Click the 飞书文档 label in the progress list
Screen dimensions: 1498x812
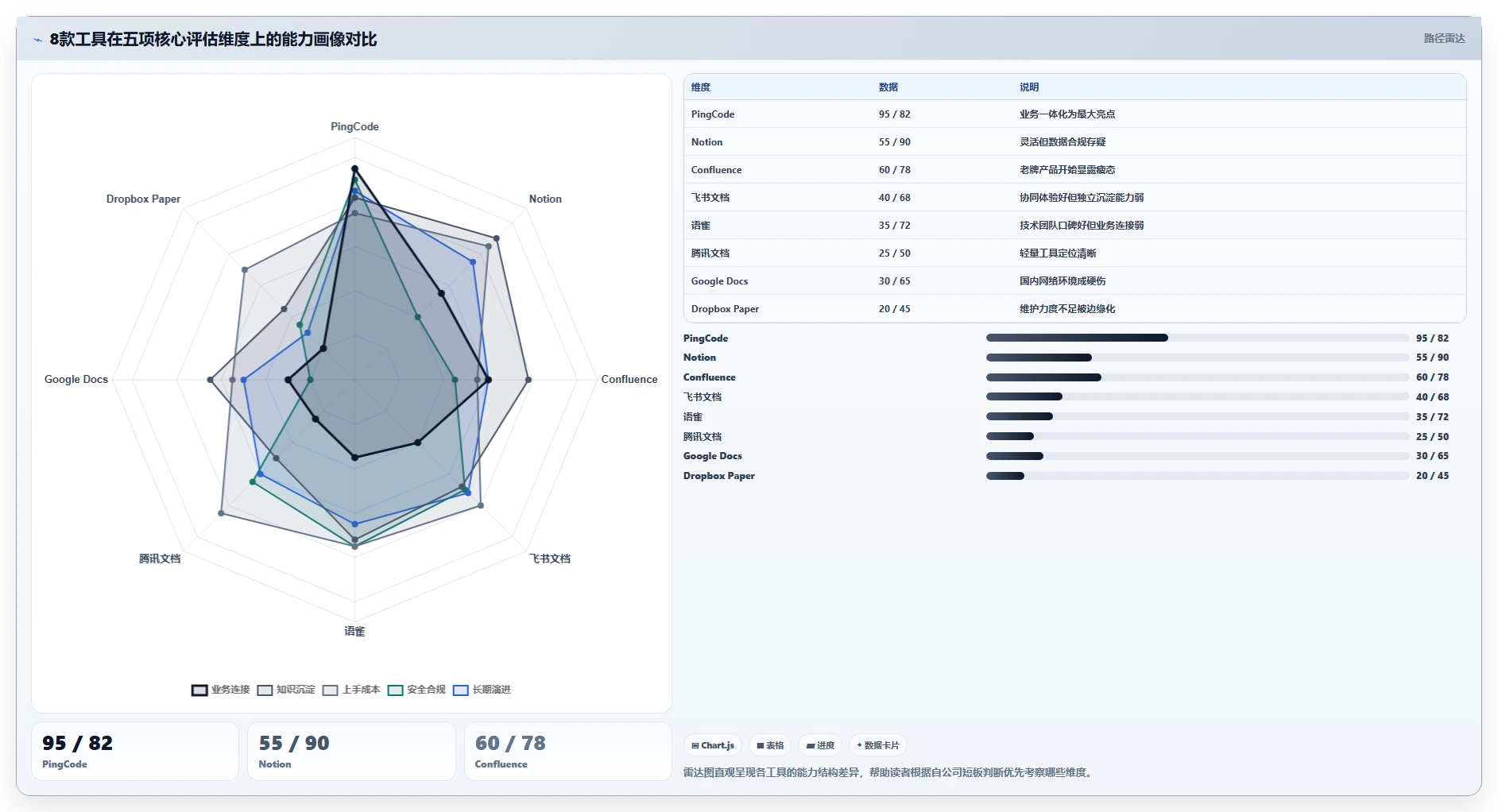[703, 397]
